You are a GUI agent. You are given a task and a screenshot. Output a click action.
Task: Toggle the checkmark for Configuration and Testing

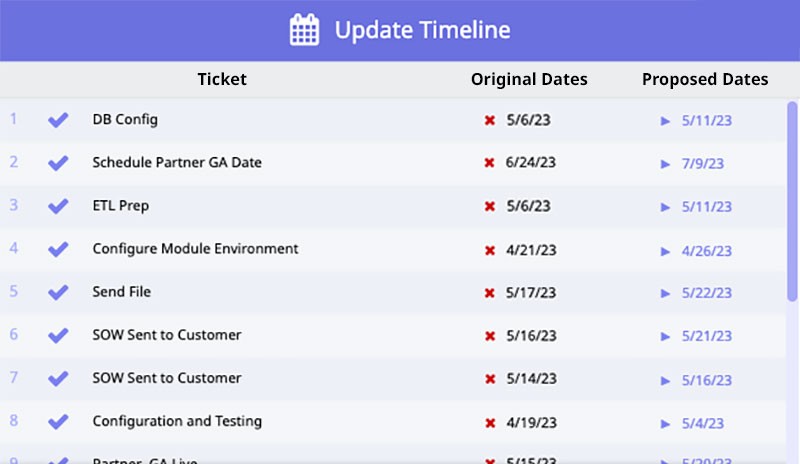click(58, 422)
